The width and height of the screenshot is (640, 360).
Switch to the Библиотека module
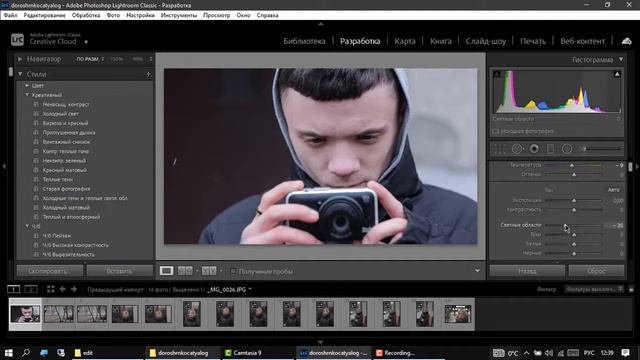tap(304, 41)
